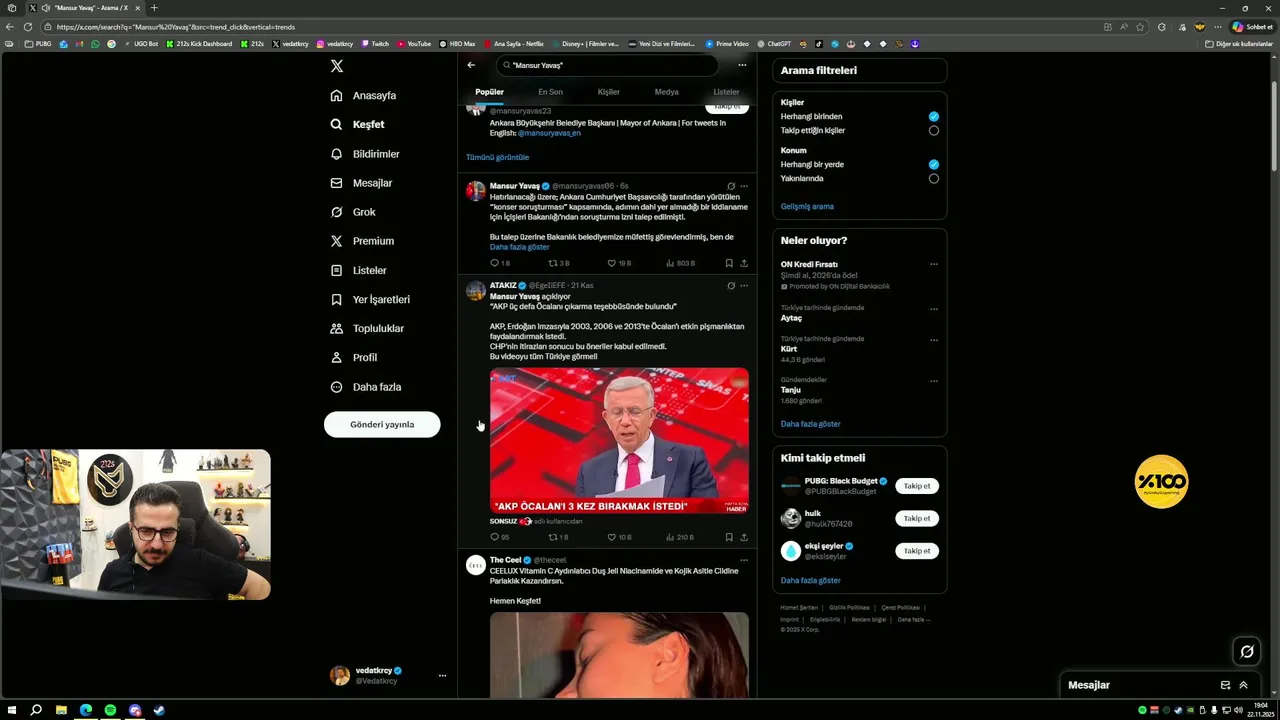
Task: Click the search field with Mansur Yavaş
Action: point(608,65)
